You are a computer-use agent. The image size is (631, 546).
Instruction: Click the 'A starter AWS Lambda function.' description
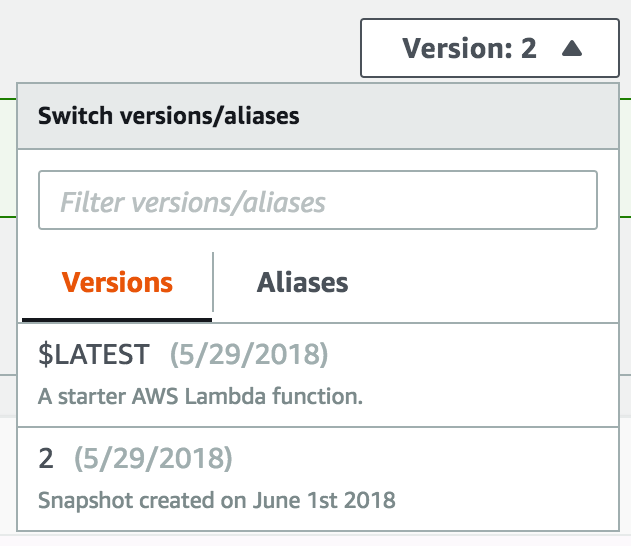(200, 396)
